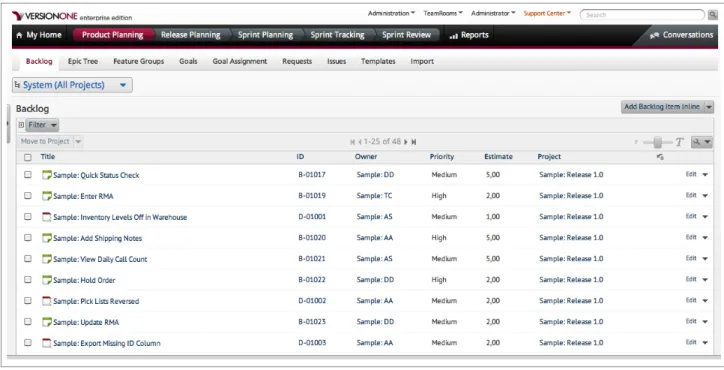This screenshot has width=724, height=370.
Task: Click the defect icon for Pick Lists Reversed
Action: [47, 301]
